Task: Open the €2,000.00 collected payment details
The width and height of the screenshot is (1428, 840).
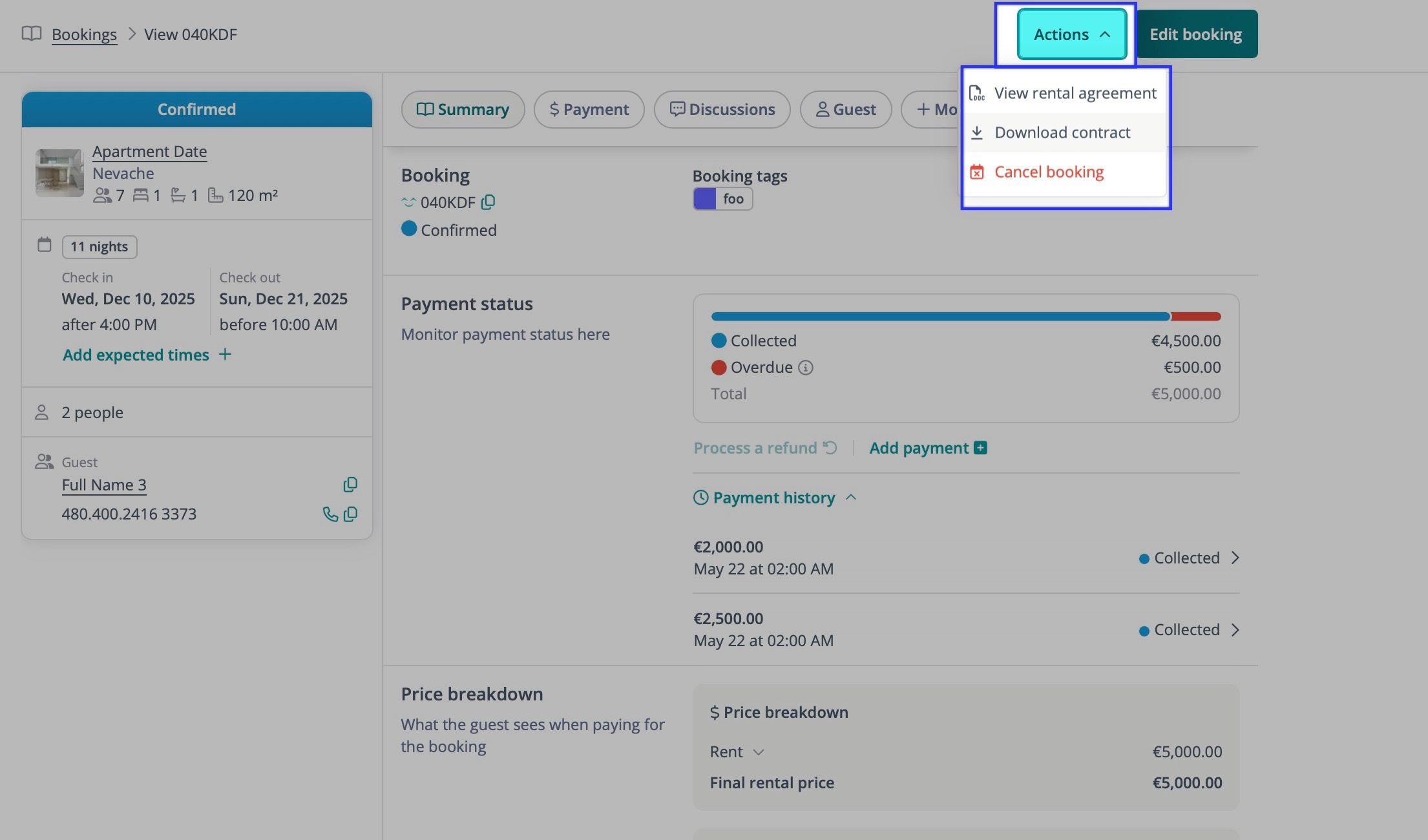Action: point(1235,558)
